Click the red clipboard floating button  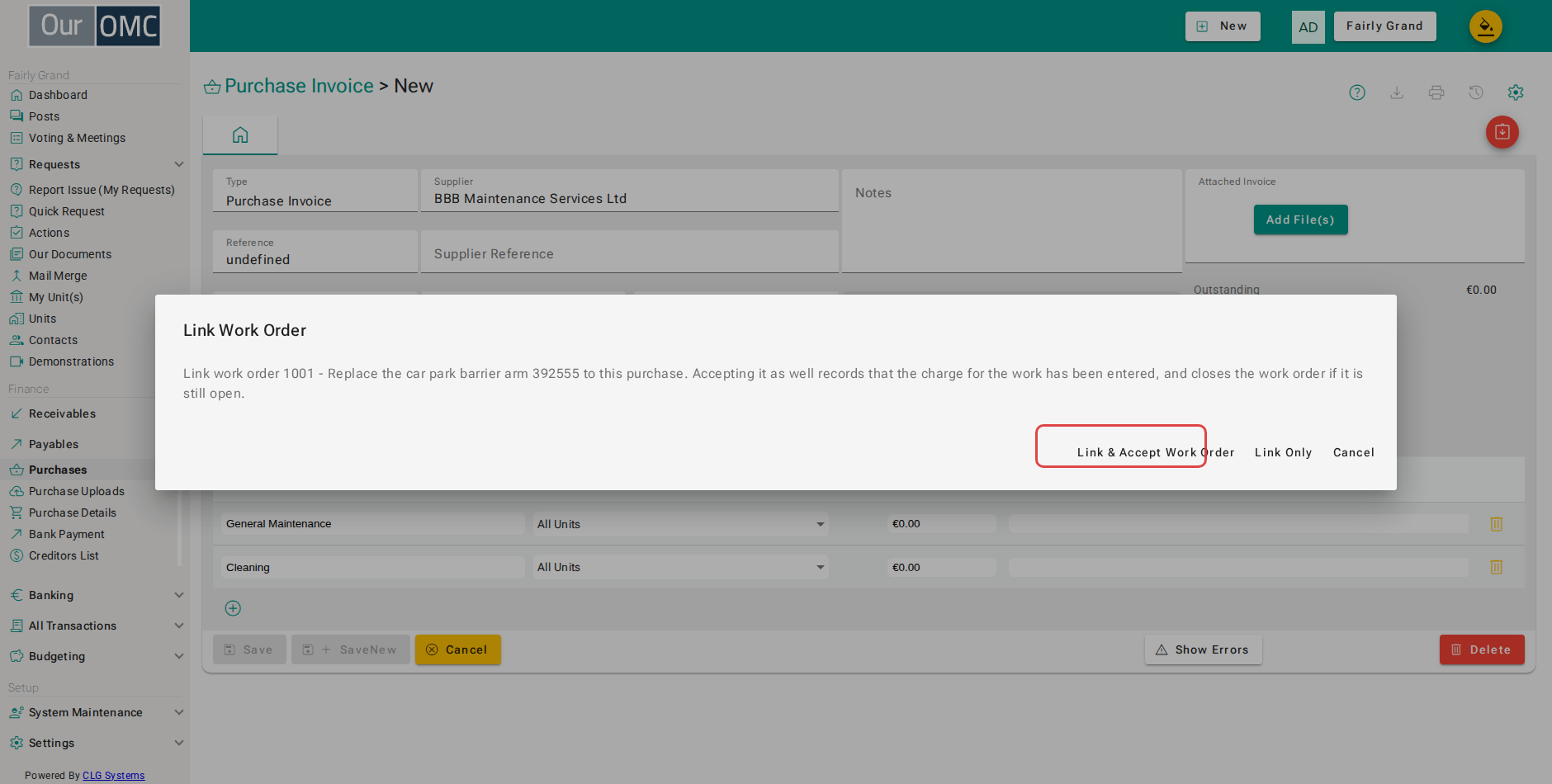pyautogui.click(x=1502, y=132)
